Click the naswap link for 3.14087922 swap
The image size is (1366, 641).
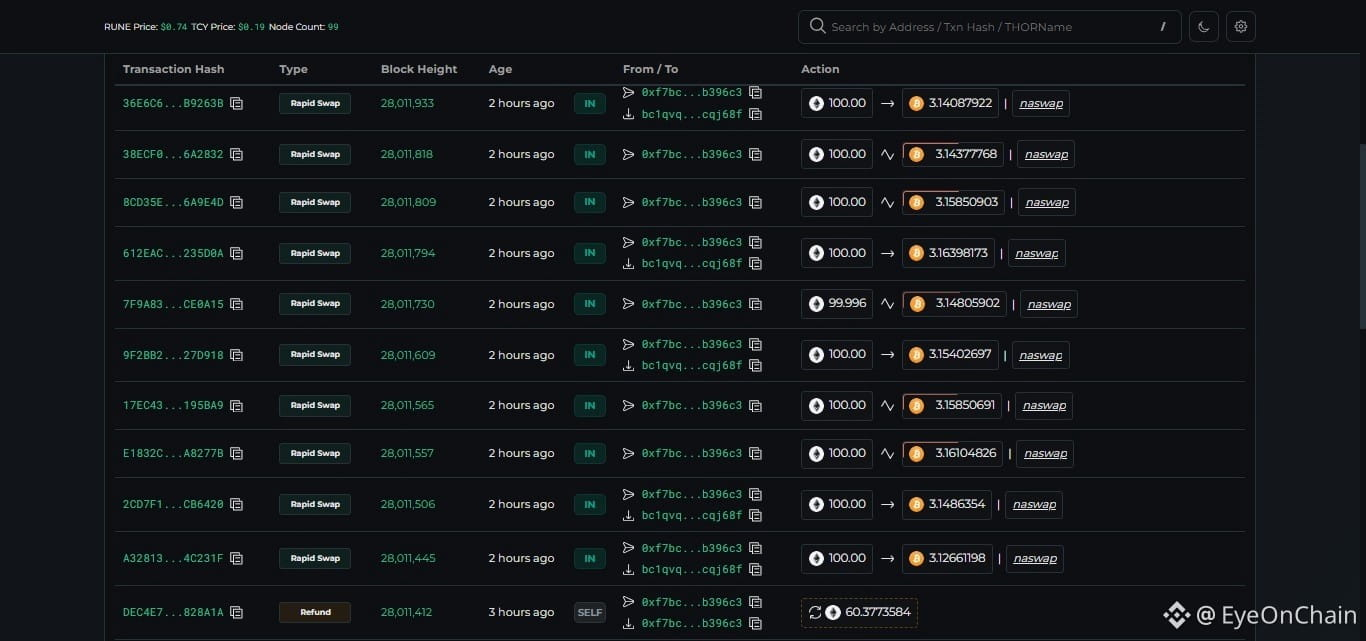coord(1041,103)
